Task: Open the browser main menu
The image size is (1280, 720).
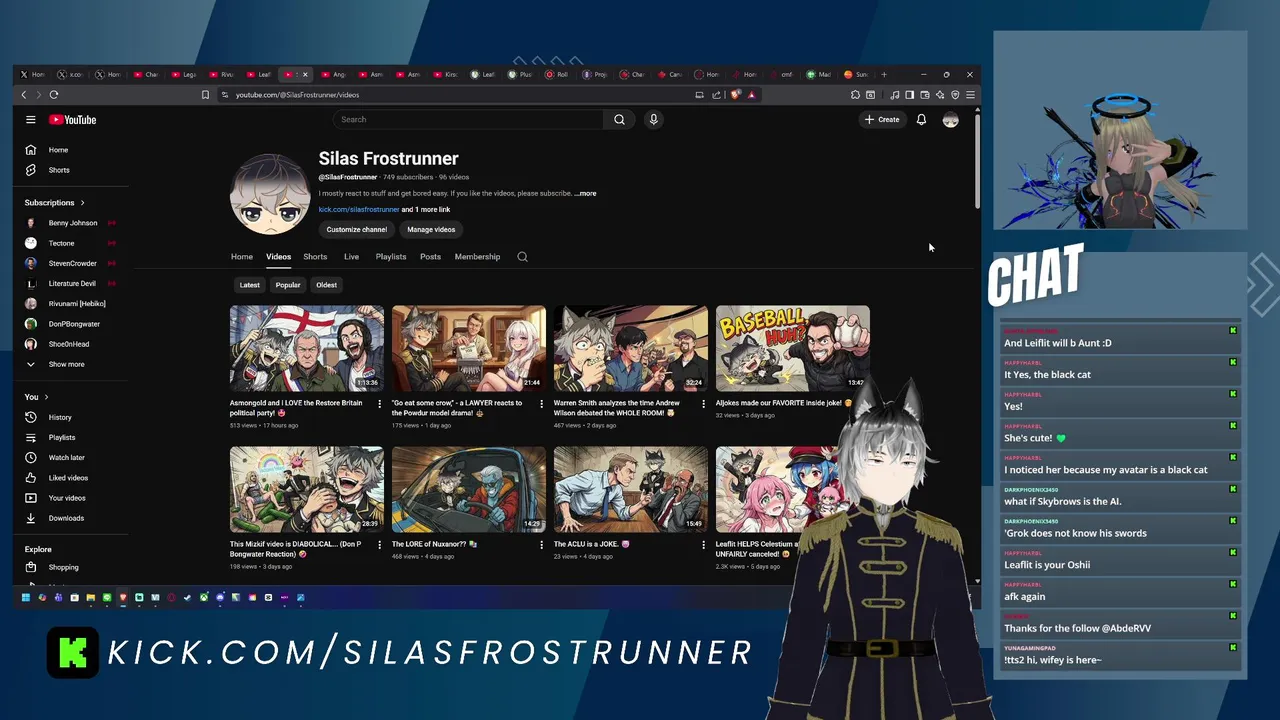Action: click(x=970, y=95)
